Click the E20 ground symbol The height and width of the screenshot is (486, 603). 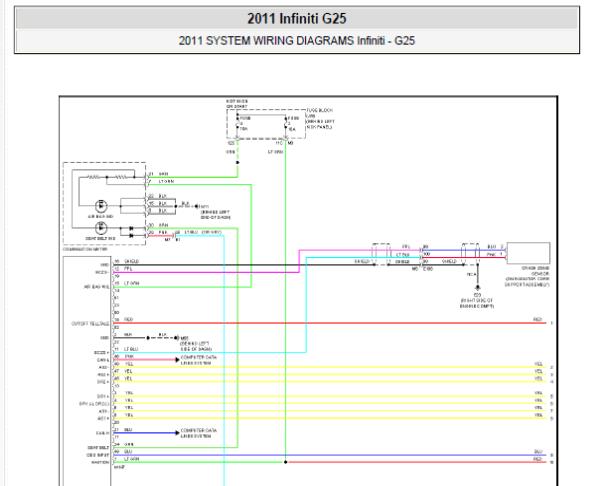(x=477, y=288)
